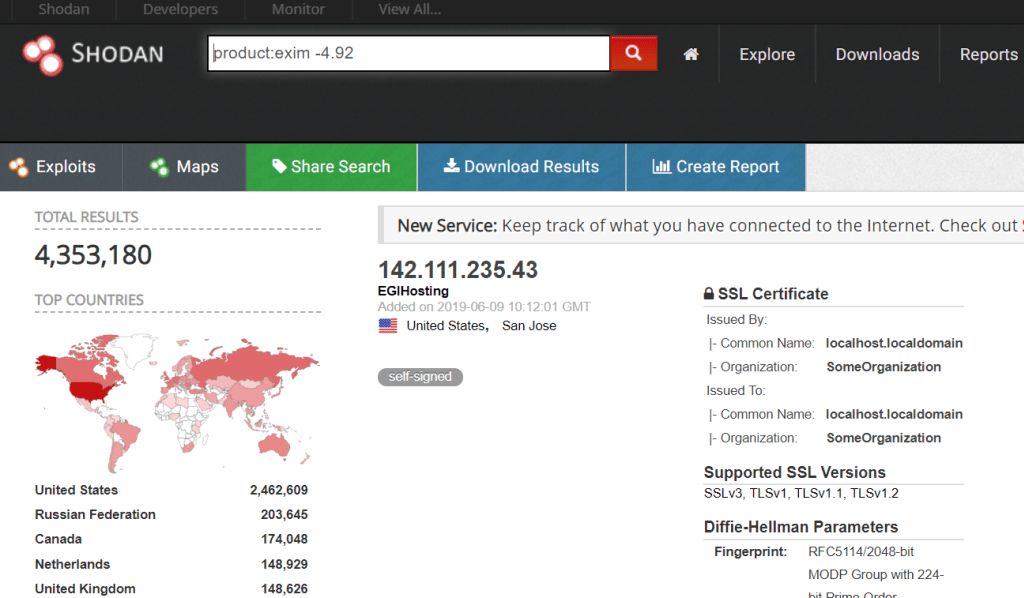Click the search query input field
The height and width of the screenshot is (598, 1024).
pyautogui.click(x=408, y=53)
